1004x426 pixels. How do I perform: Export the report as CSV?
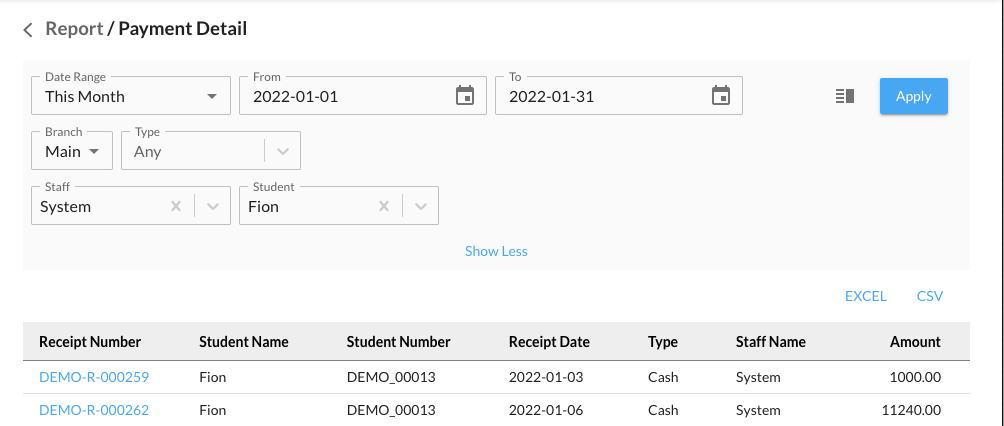click(929, 296)
